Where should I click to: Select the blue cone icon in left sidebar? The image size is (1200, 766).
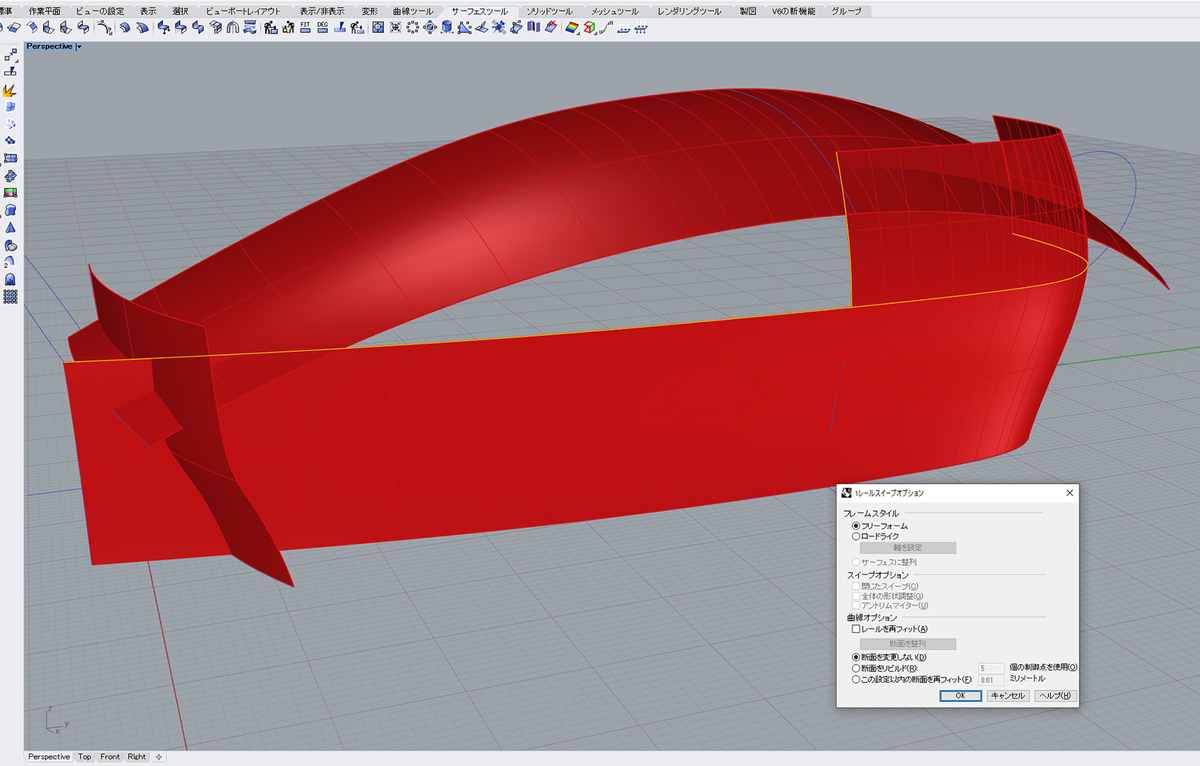[x=10, y=227]
